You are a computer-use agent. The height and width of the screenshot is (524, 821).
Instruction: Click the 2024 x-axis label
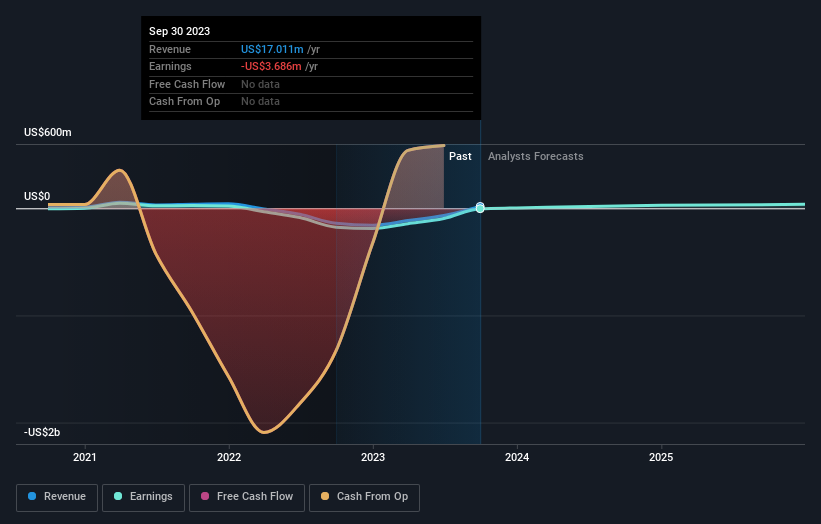(x=517, y=457)
